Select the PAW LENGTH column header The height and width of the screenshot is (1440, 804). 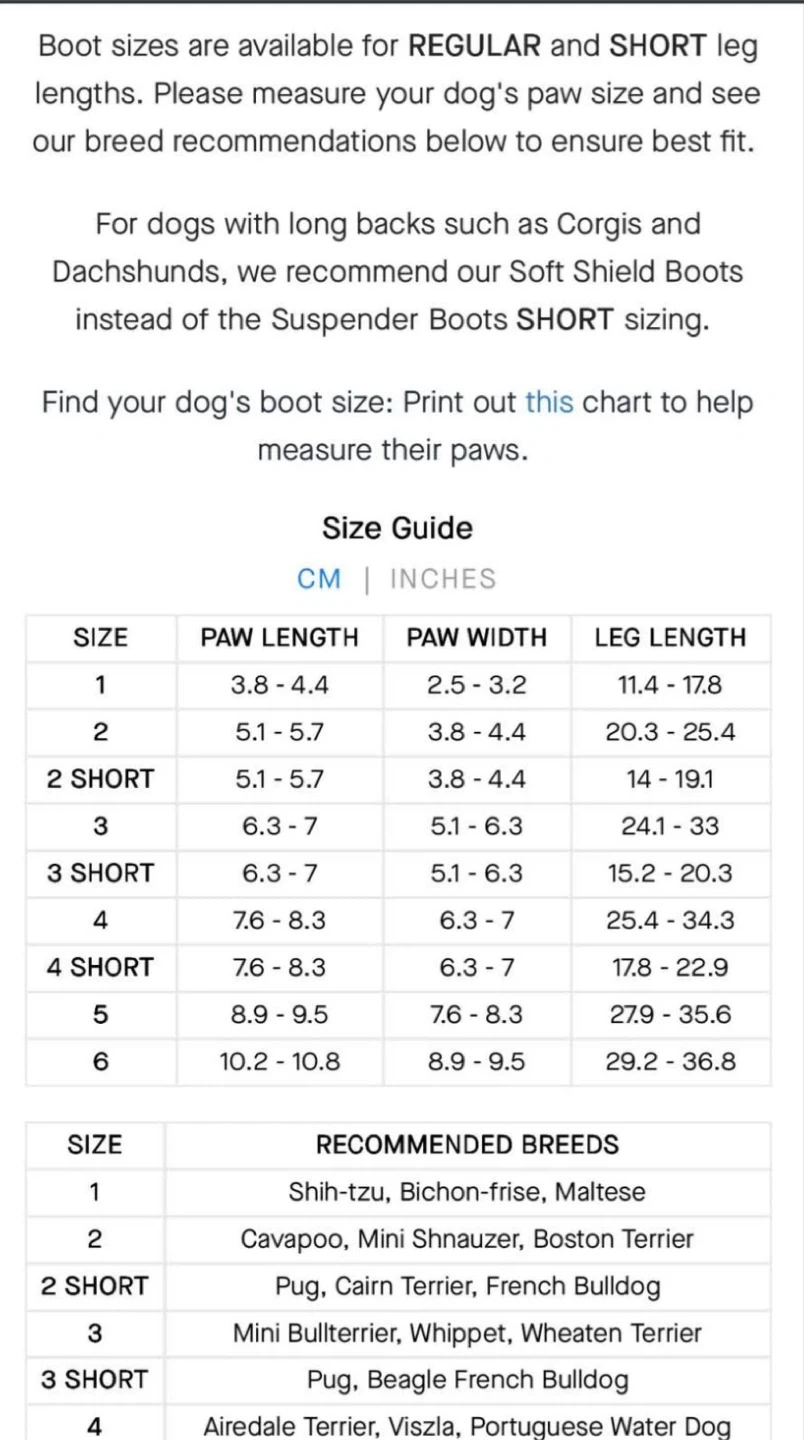click(280, 638)
